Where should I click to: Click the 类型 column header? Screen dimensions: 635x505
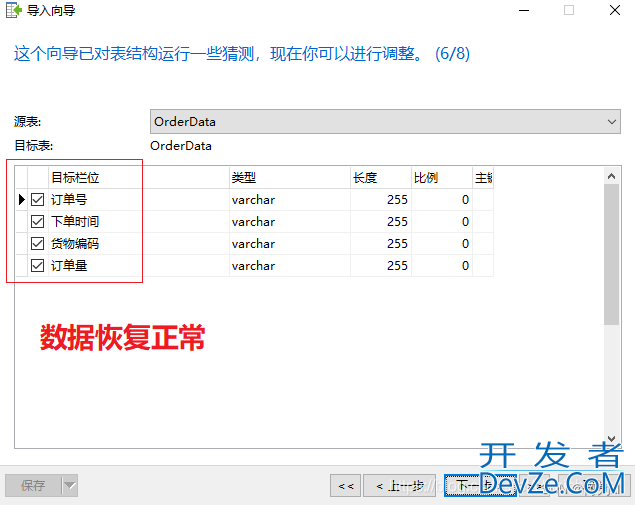click(290, 177)
